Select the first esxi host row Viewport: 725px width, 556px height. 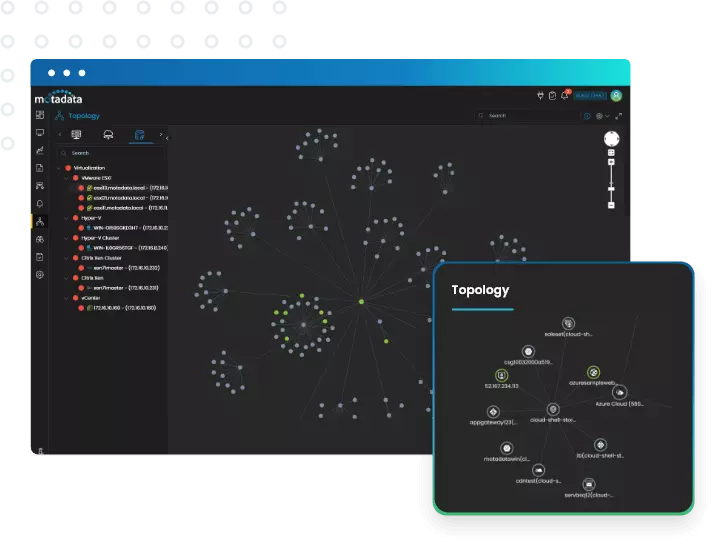123,188
